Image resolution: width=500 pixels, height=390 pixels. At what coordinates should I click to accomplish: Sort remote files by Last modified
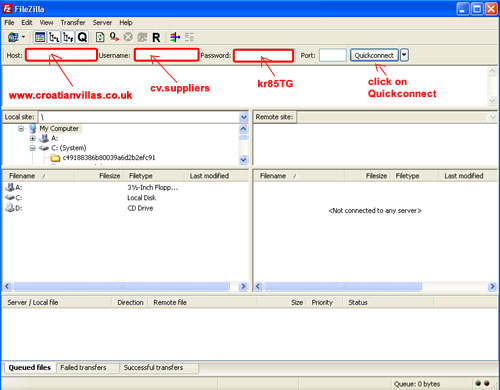467,176
